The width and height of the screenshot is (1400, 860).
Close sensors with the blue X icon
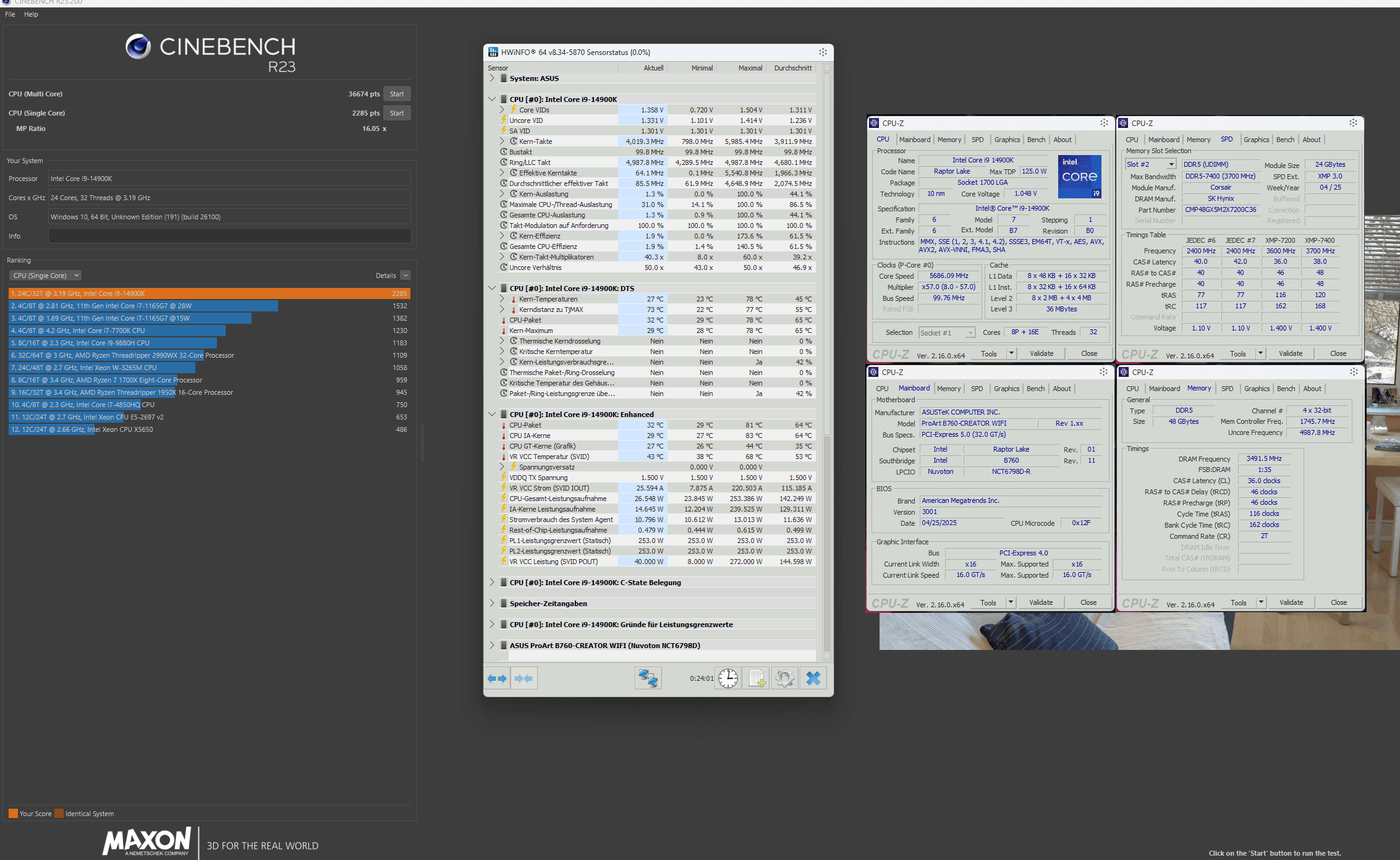click(813, 678)
